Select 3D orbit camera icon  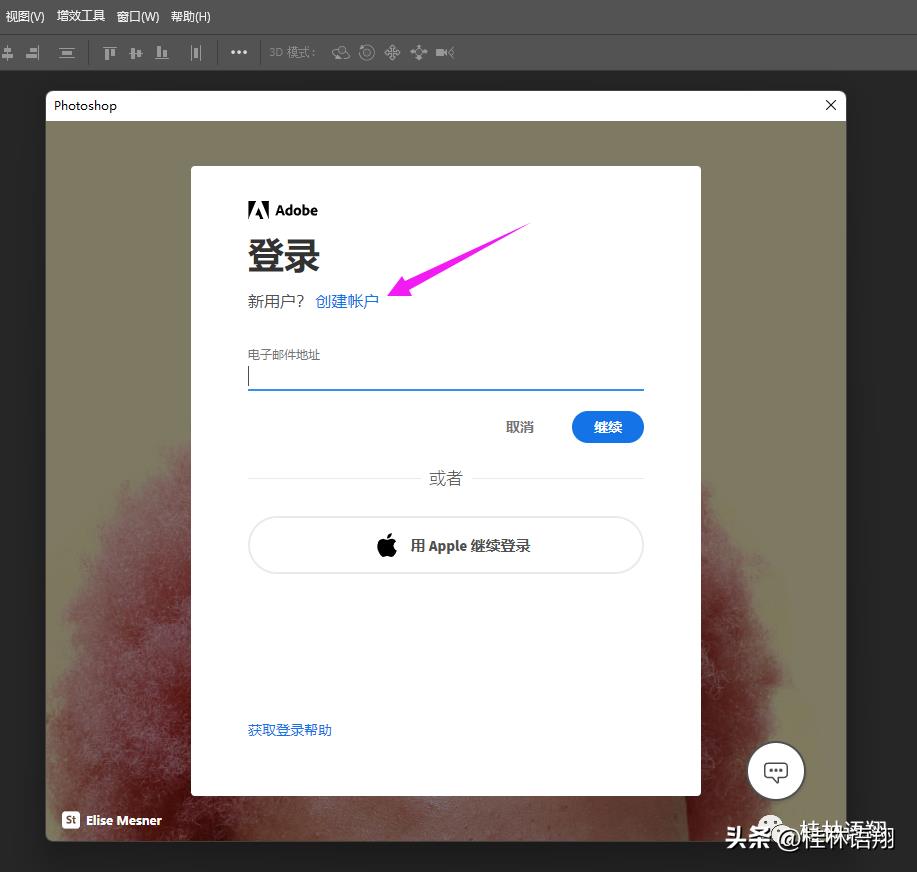341,53
